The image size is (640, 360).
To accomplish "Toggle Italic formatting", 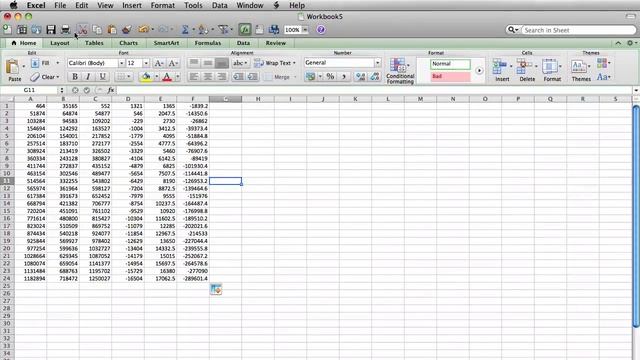I will coord(88,76).
